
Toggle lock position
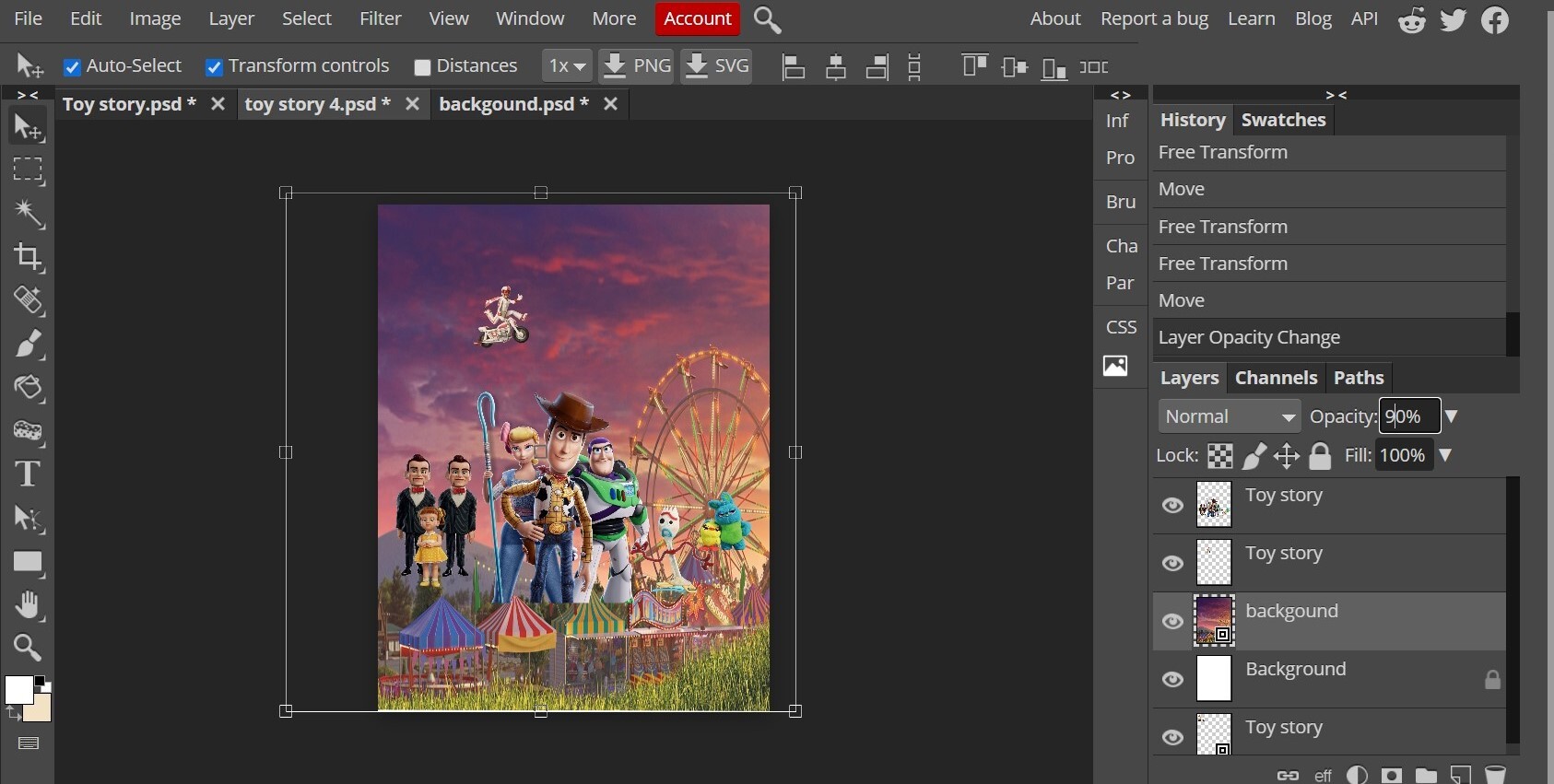[x=1287, y=456]
